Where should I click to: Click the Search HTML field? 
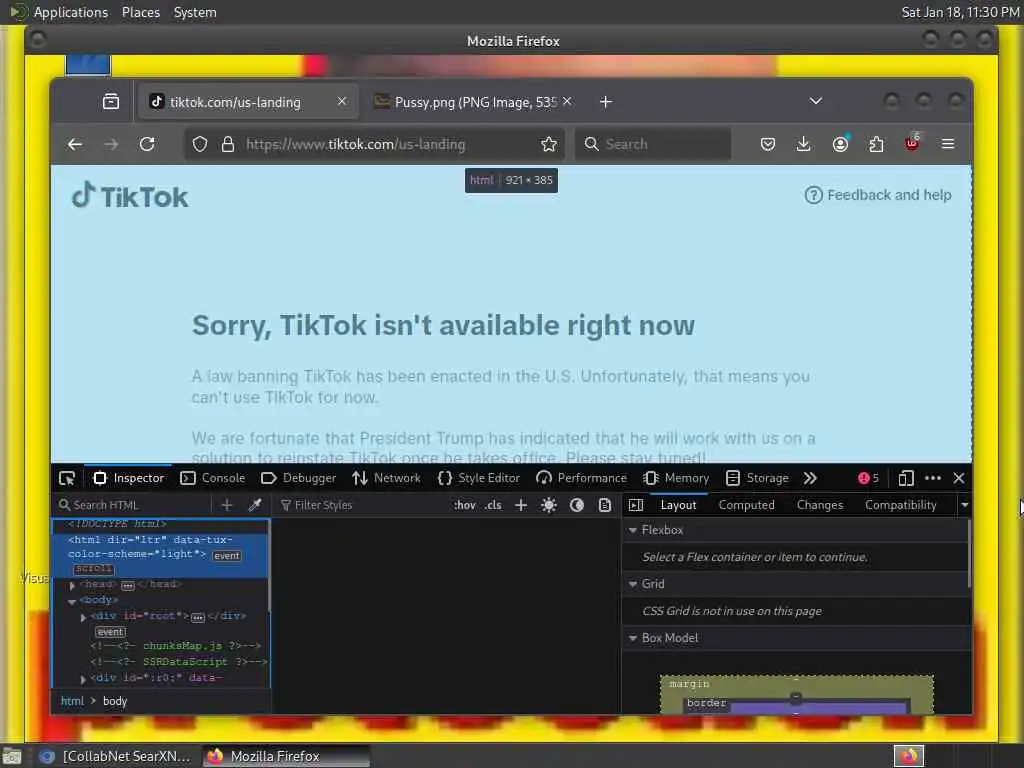coord(131,505)
